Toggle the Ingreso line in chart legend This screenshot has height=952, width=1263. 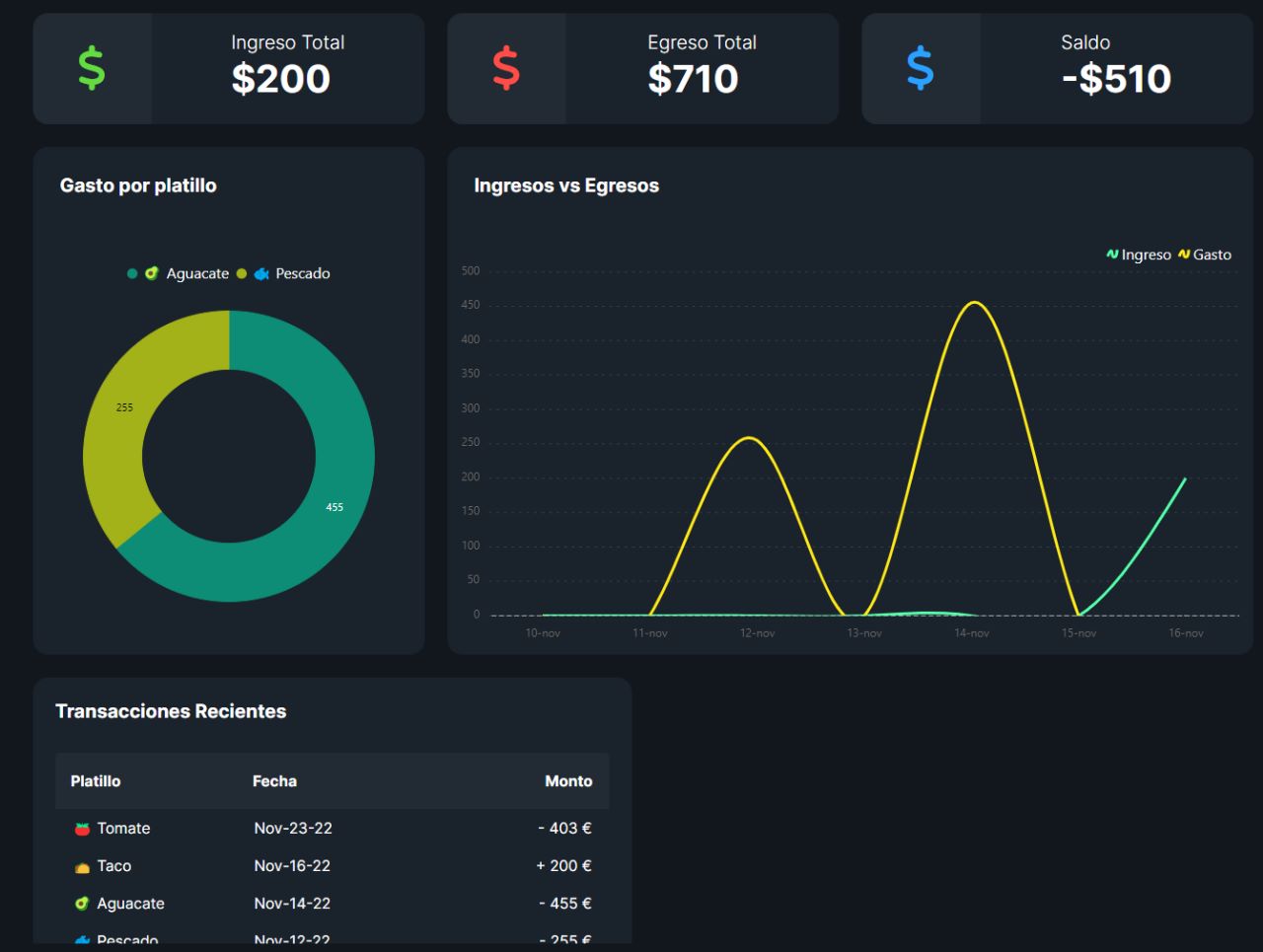coord(1139,255)
